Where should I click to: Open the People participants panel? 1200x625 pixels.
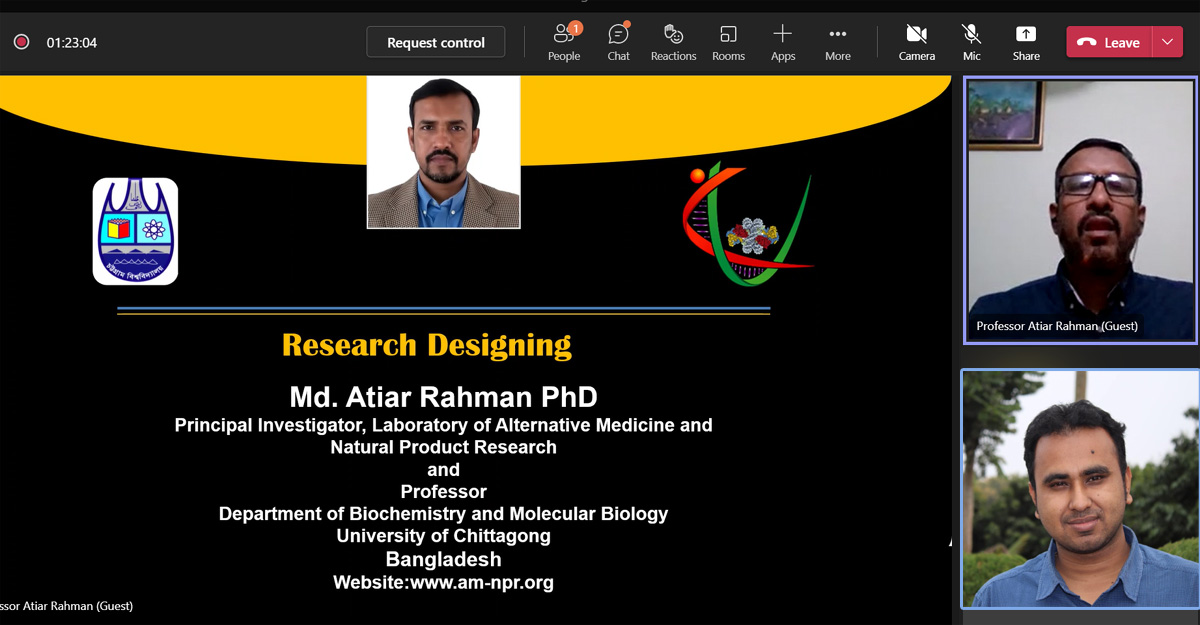coord(564,42)
